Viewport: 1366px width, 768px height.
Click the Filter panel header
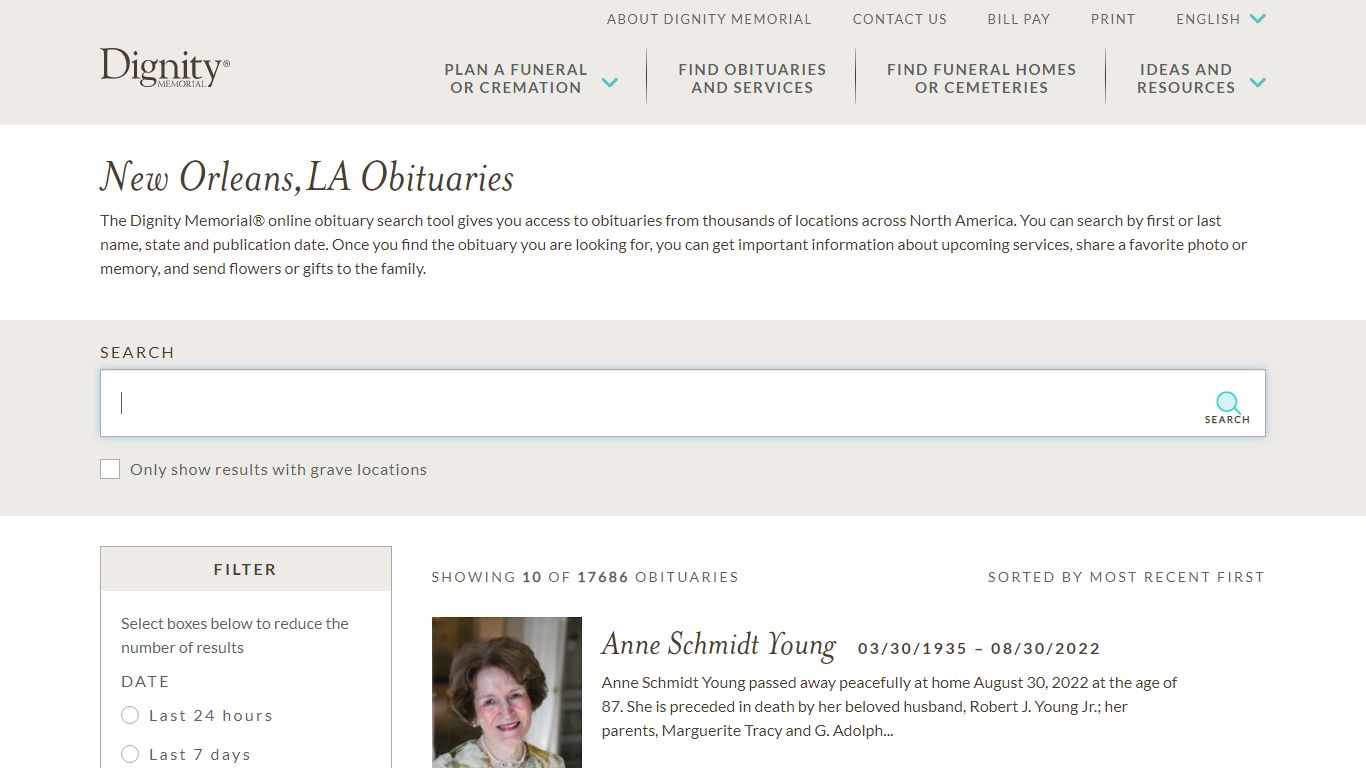coord(245,569)
